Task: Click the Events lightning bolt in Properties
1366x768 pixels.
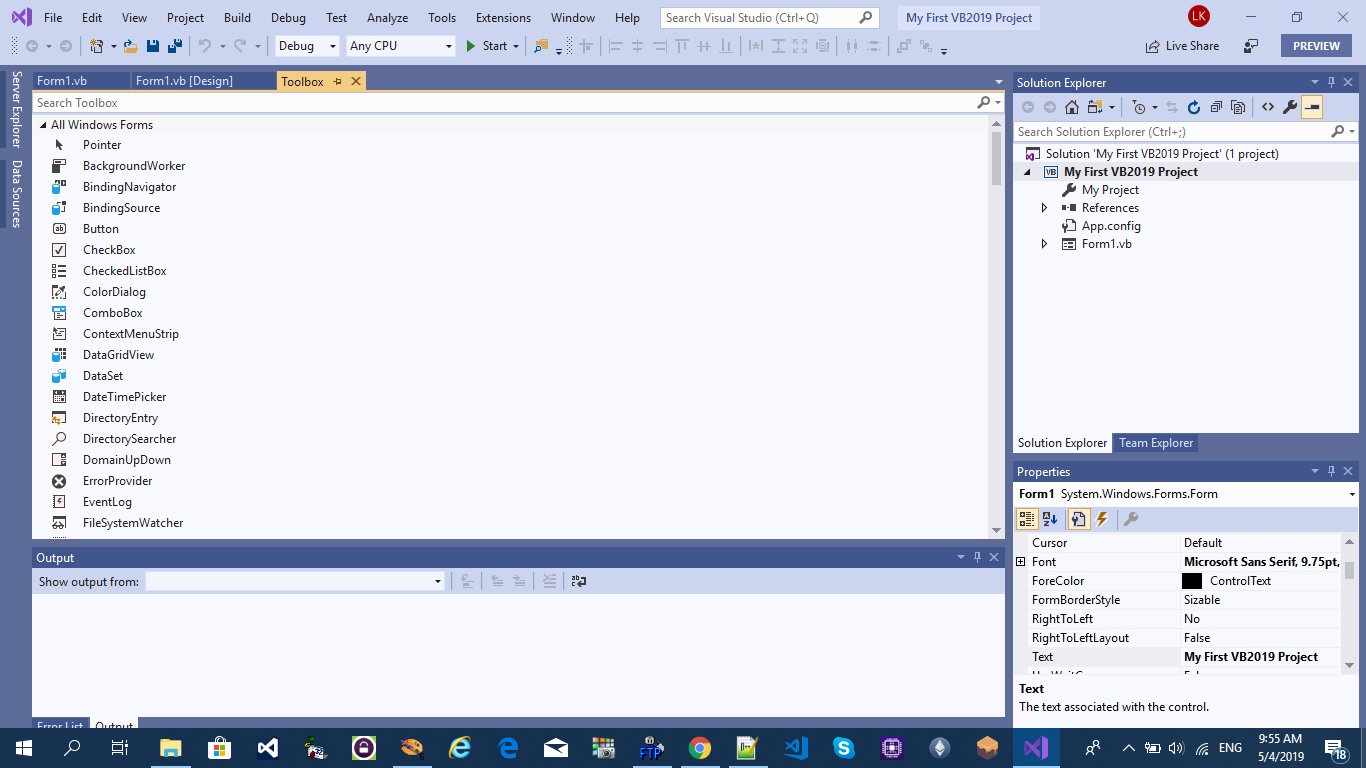Action: point(1102,519)
